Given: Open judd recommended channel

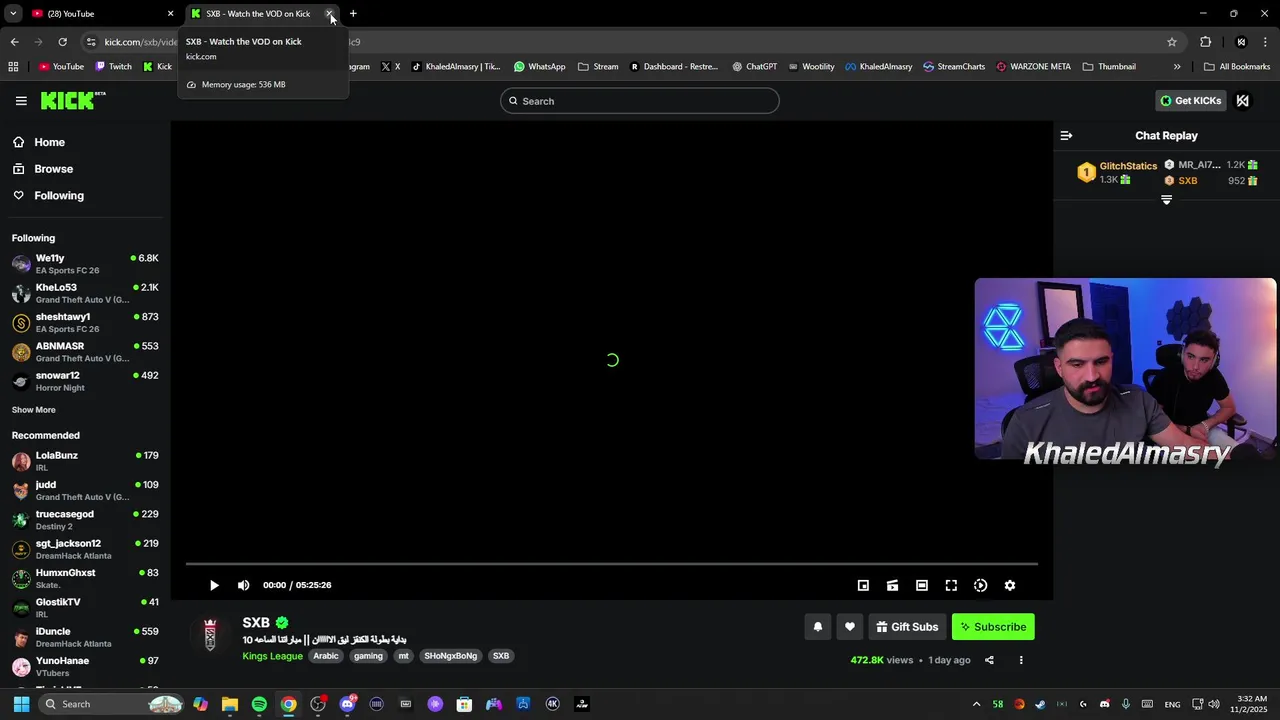Looking at the screenshot, I should point(85,490).
